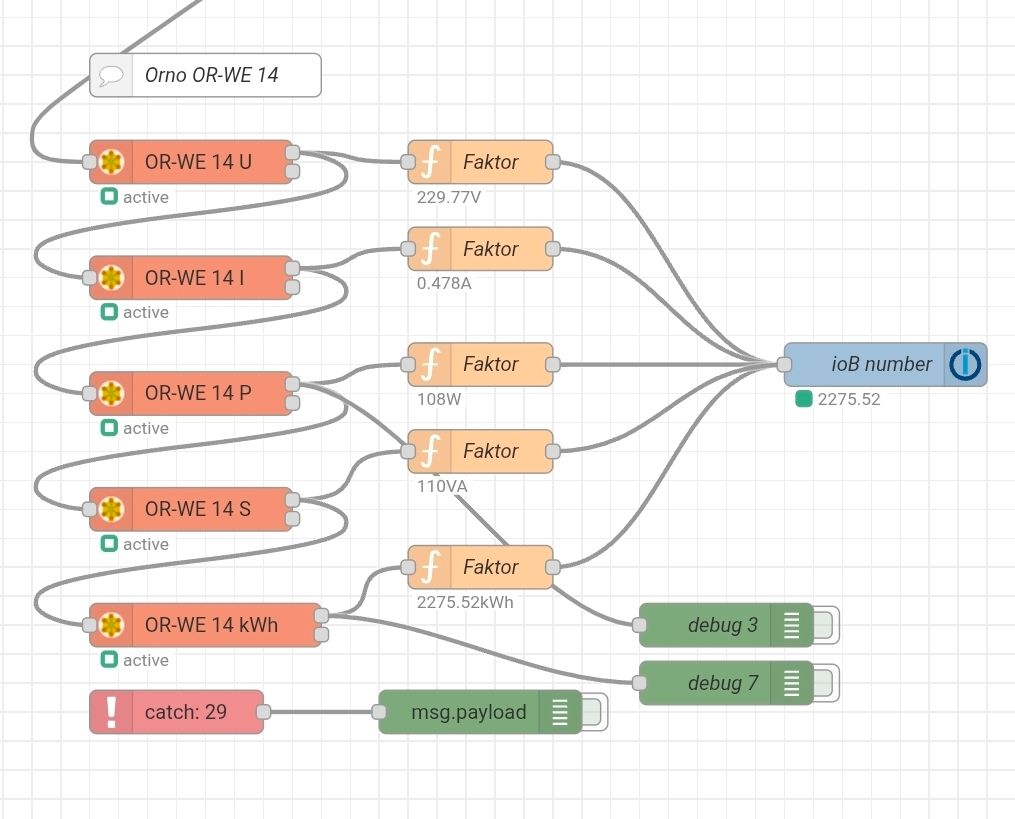Click the second output port of OR-WE 14 kWh
This screenshot has width=1015, height=819.
(321, 634)
